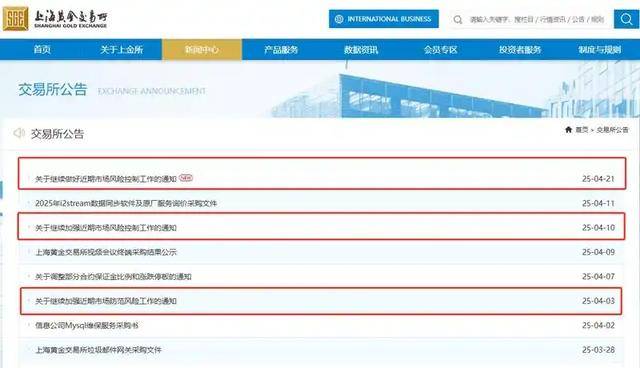Open the 25-04-21 risk control notice
This screenshot has width=640, height=368.
106,179
